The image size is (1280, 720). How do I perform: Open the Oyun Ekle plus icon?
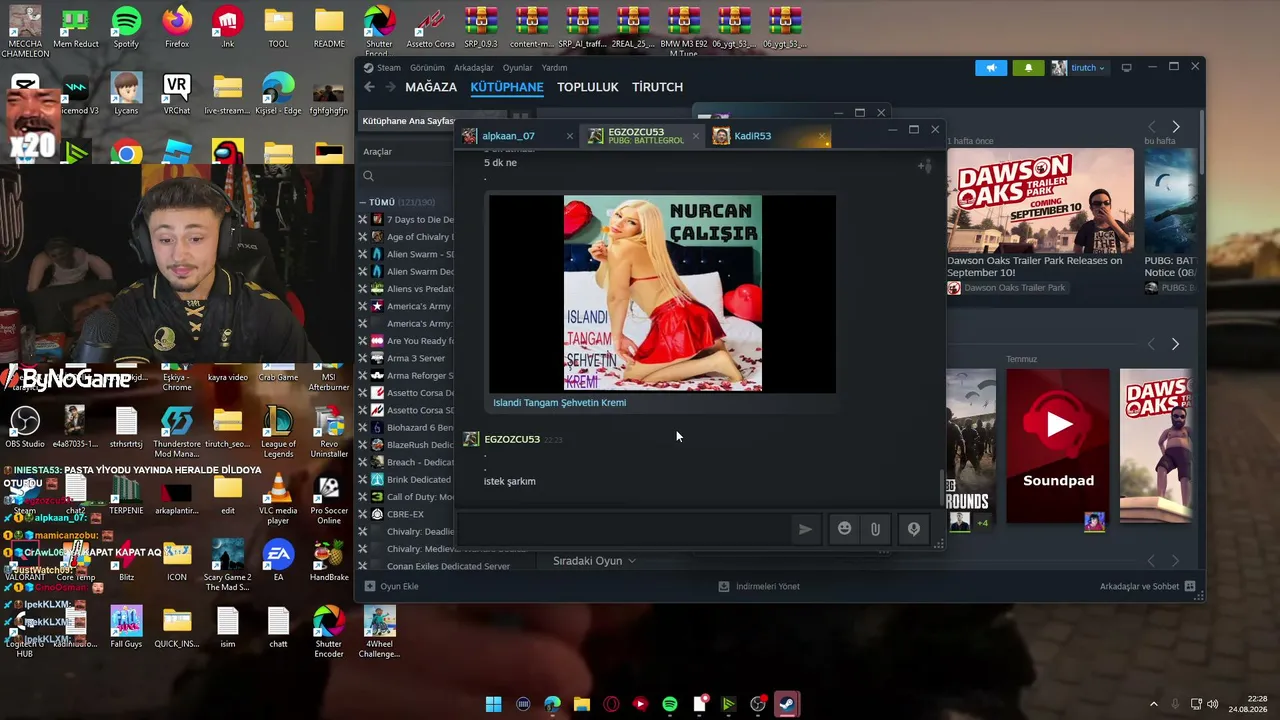(x=370, y=586)
